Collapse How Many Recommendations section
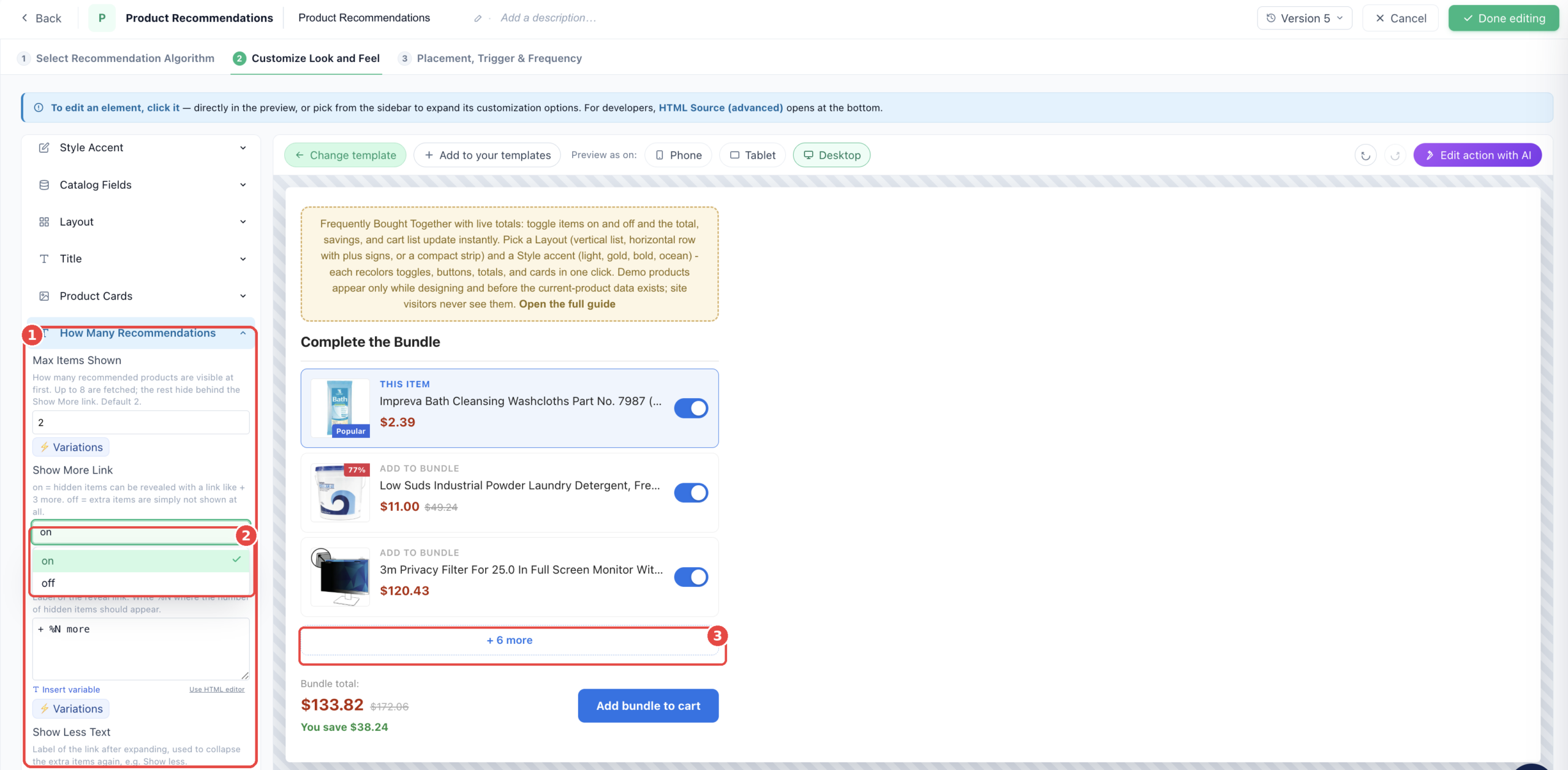Image resolution: width=1568 pixels, height=770 pixels. (x=141, y=333)
